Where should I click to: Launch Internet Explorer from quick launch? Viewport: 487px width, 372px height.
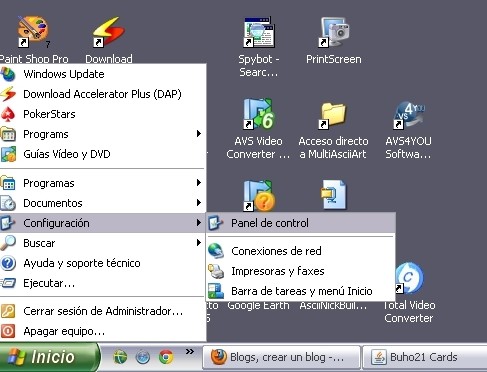(x=120, y=357)
